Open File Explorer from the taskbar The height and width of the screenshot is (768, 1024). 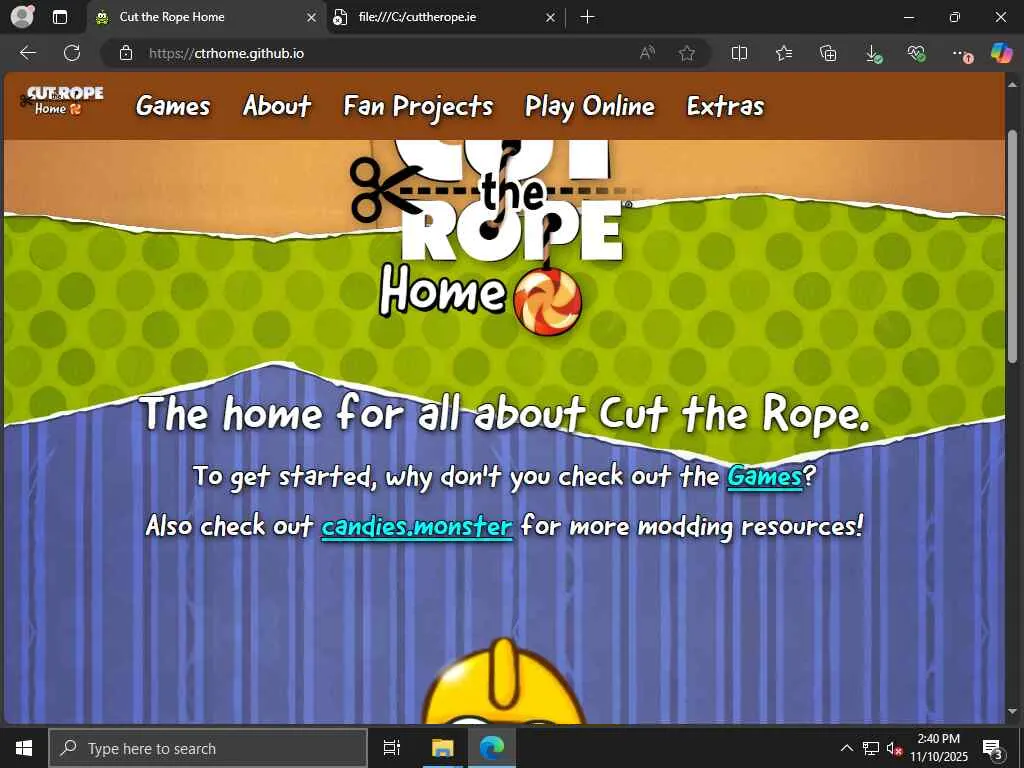[442, 748]
